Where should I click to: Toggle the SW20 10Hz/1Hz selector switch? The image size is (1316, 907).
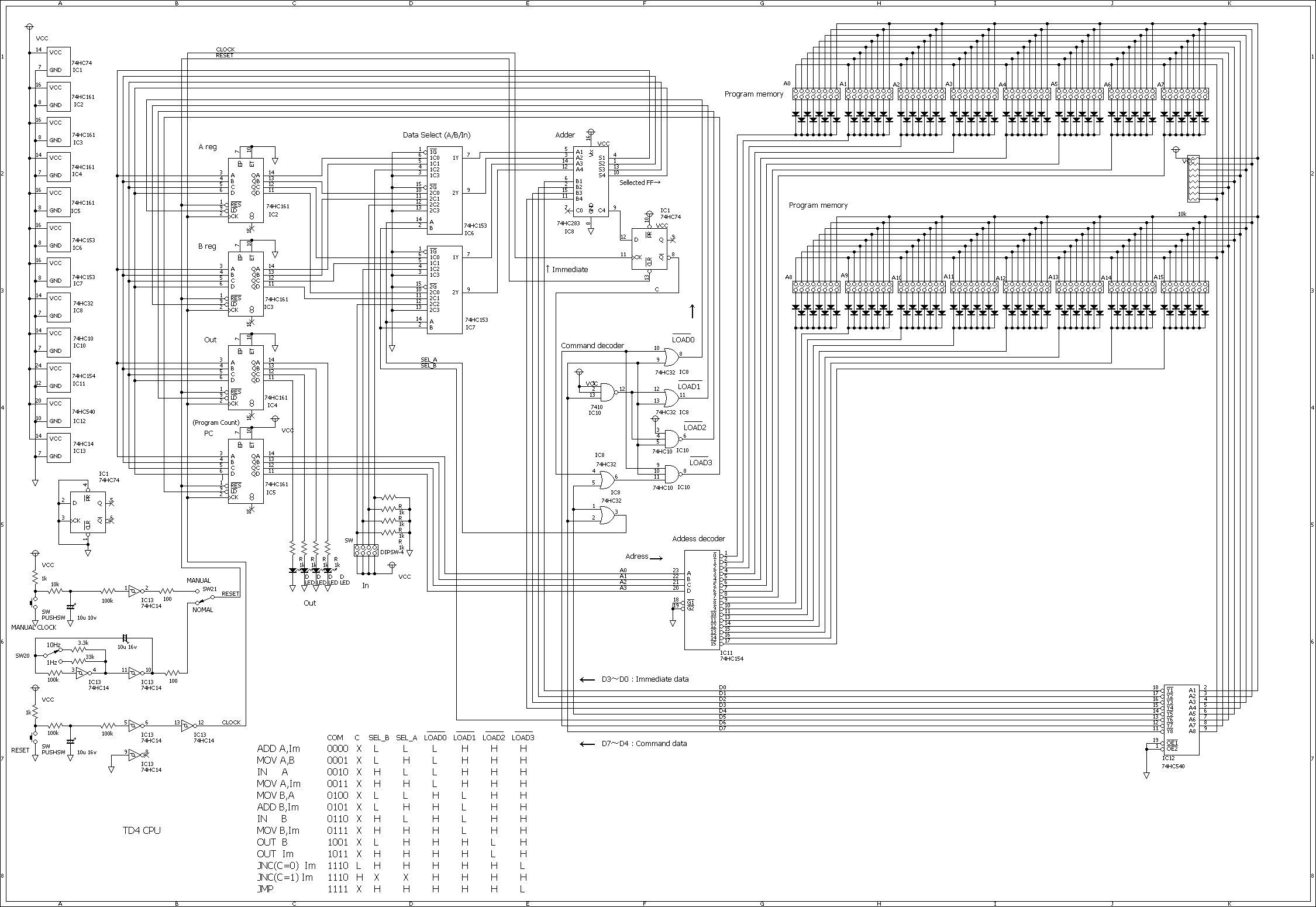[x=53, y=652]
